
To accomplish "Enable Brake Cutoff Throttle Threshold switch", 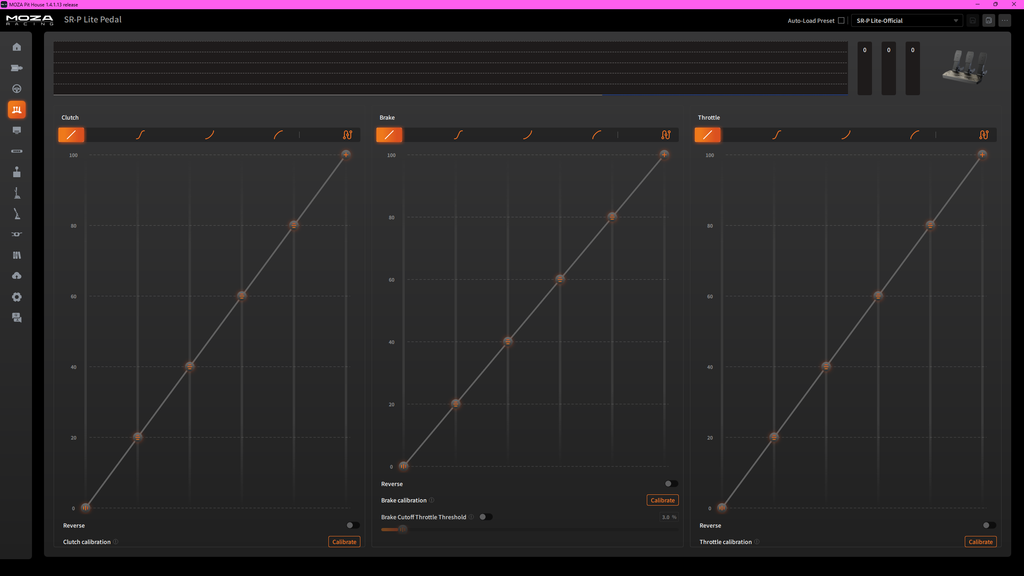I will (x=485, y=517).
